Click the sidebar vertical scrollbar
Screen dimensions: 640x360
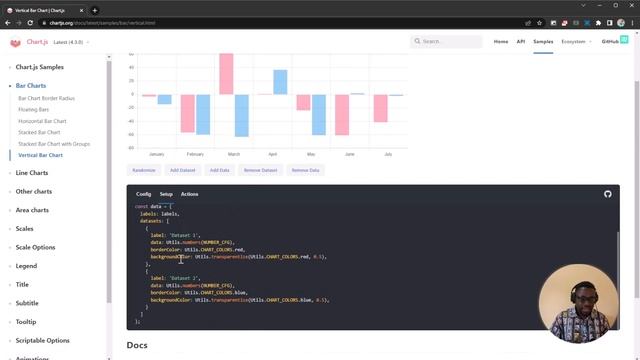[109, 182]
